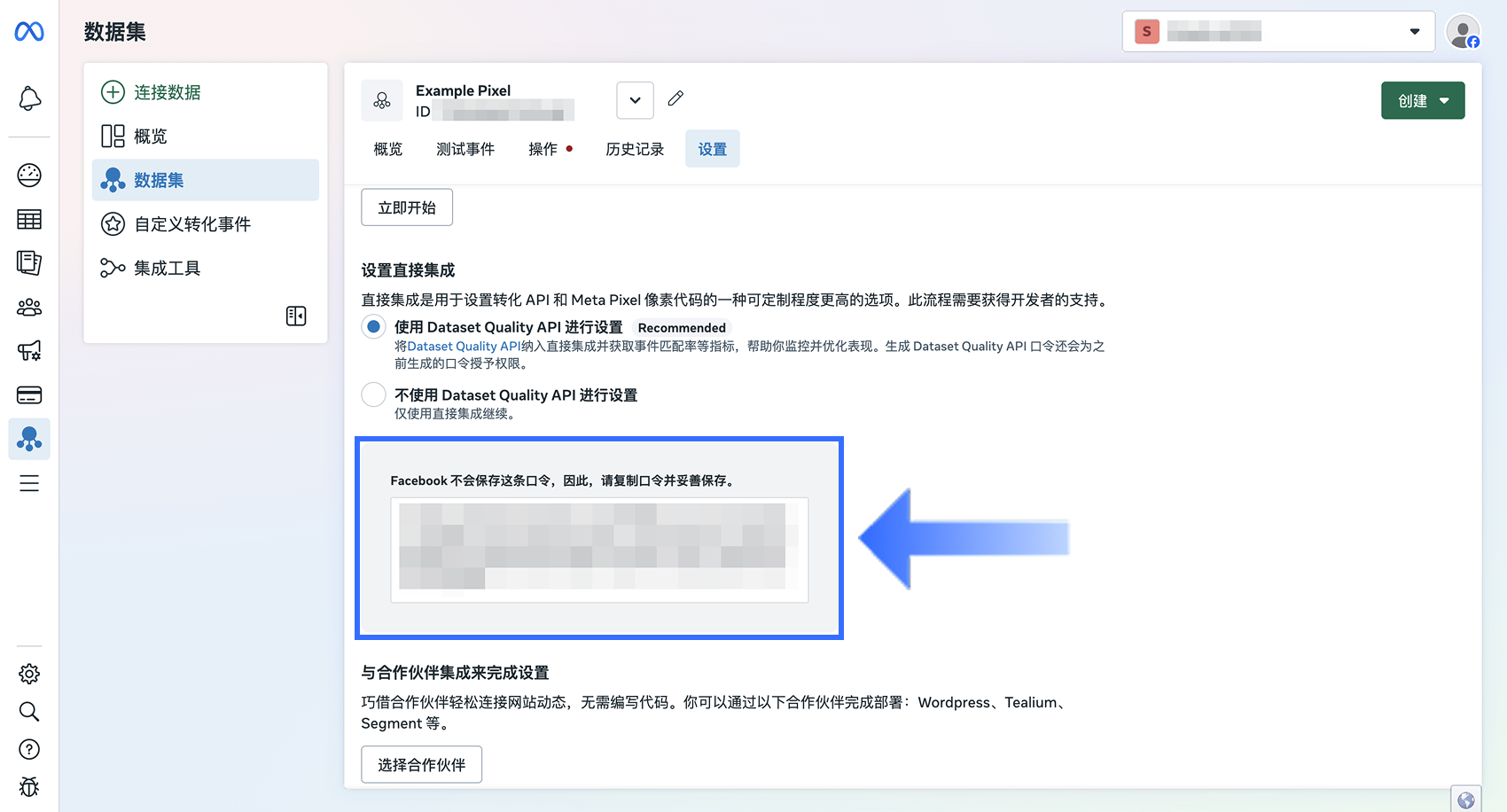Viewport: 1507px width, 812px height.
Task: Open the notifications bell
Action: coord(29,98)
